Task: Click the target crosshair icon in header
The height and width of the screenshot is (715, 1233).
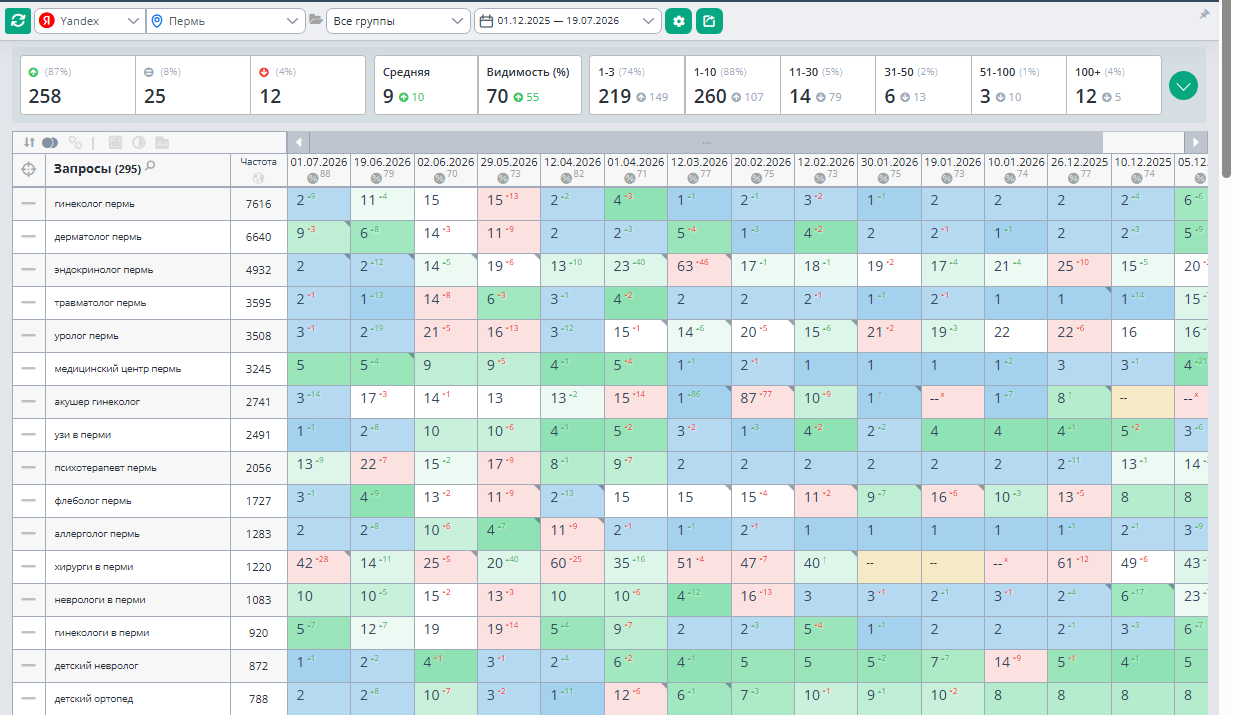Action: [28, 170]
